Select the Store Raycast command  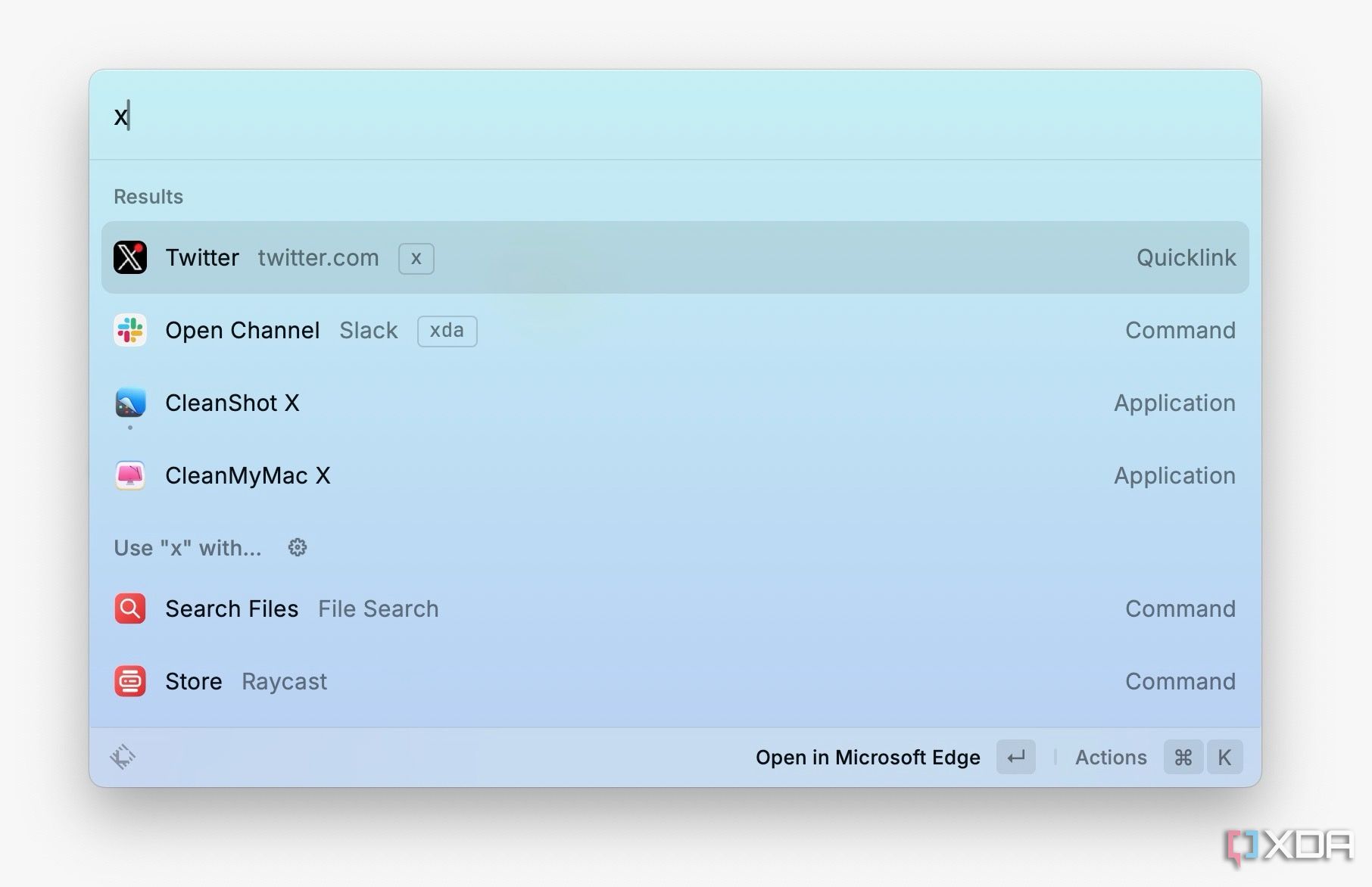coord(675,681)
